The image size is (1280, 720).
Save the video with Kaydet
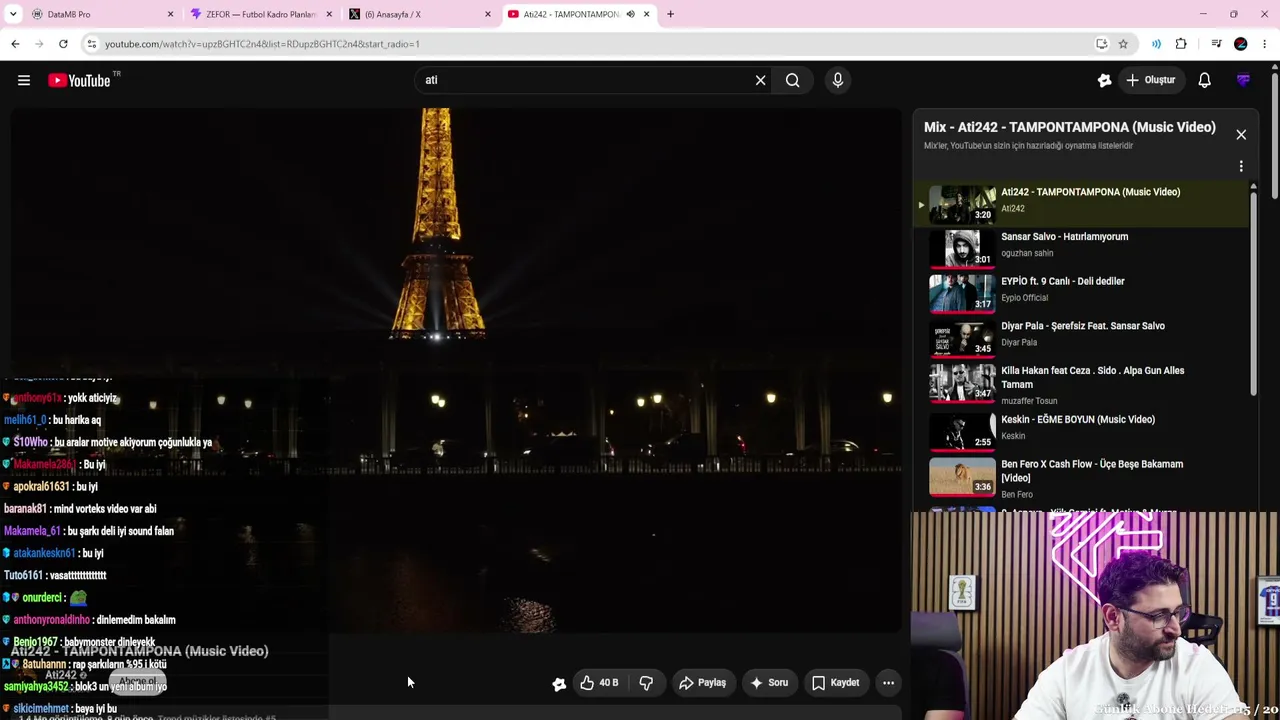(836, 683)
